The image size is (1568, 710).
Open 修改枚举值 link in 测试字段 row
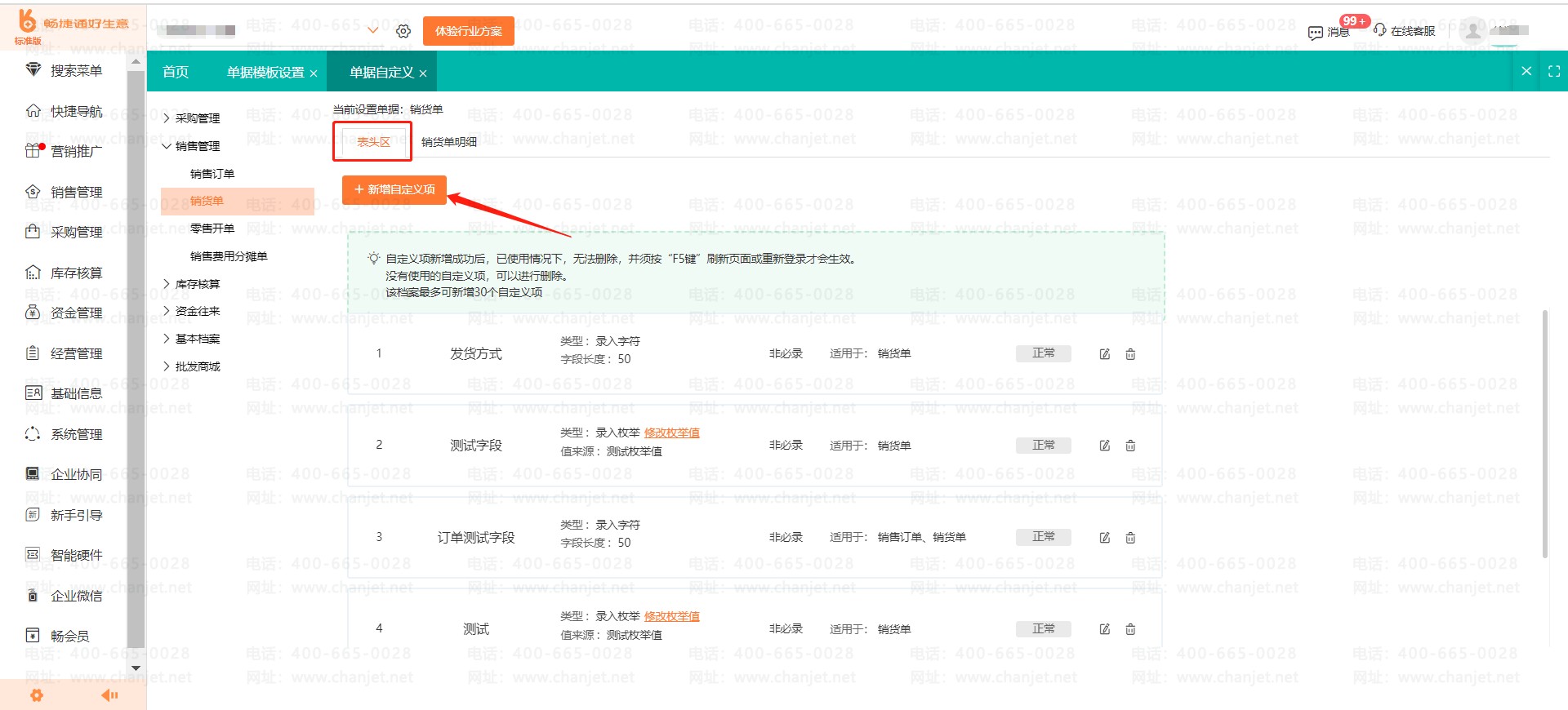tap(671, 433)
